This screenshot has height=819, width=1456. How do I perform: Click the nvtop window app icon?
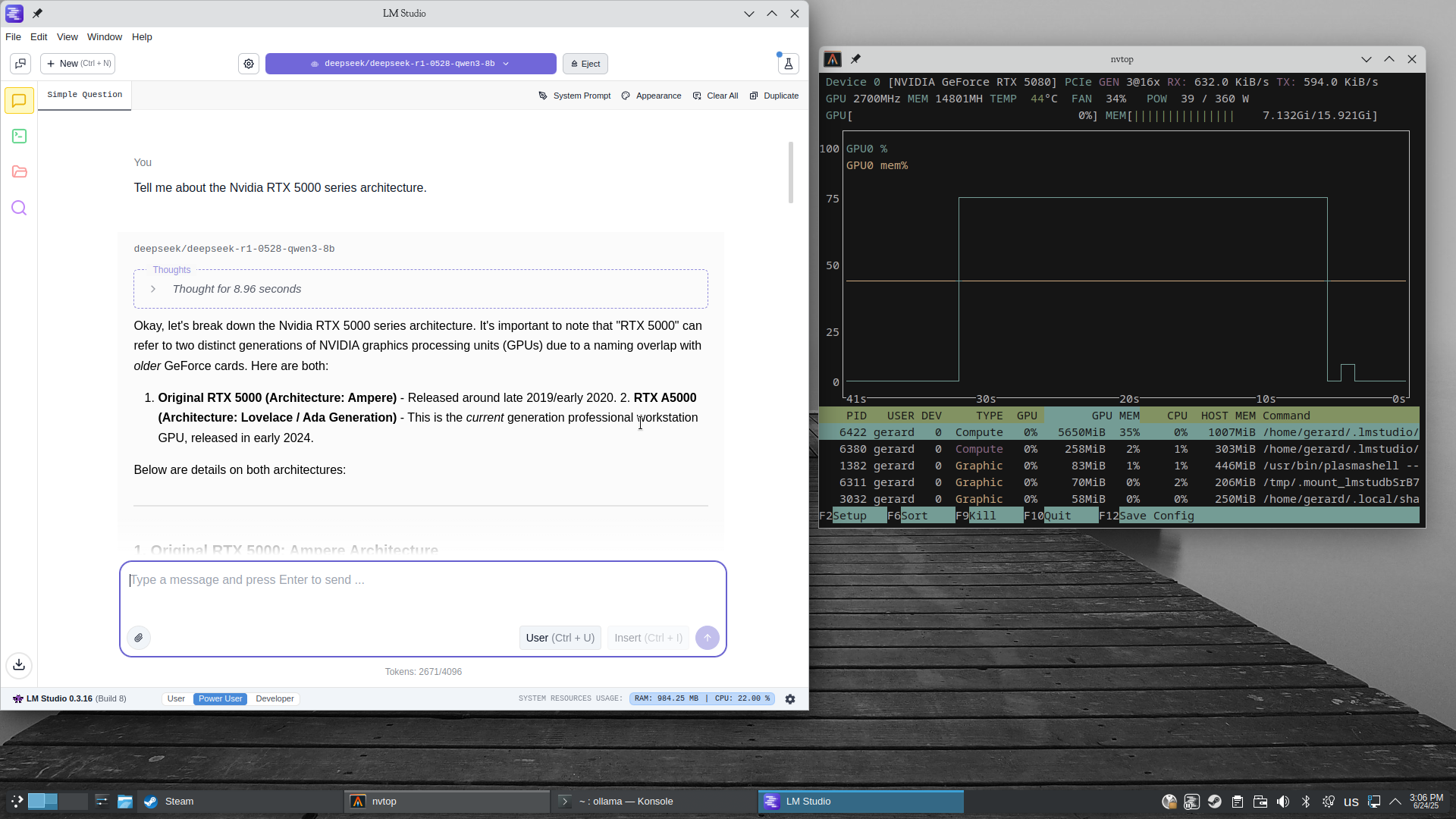coord(833,59)
